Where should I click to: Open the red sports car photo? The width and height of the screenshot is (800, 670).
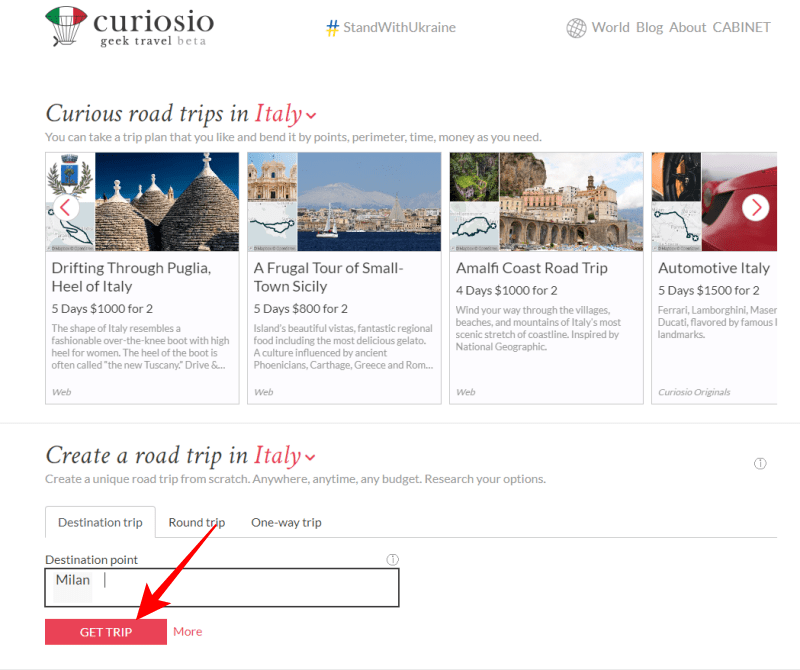[x=739, y=202]
